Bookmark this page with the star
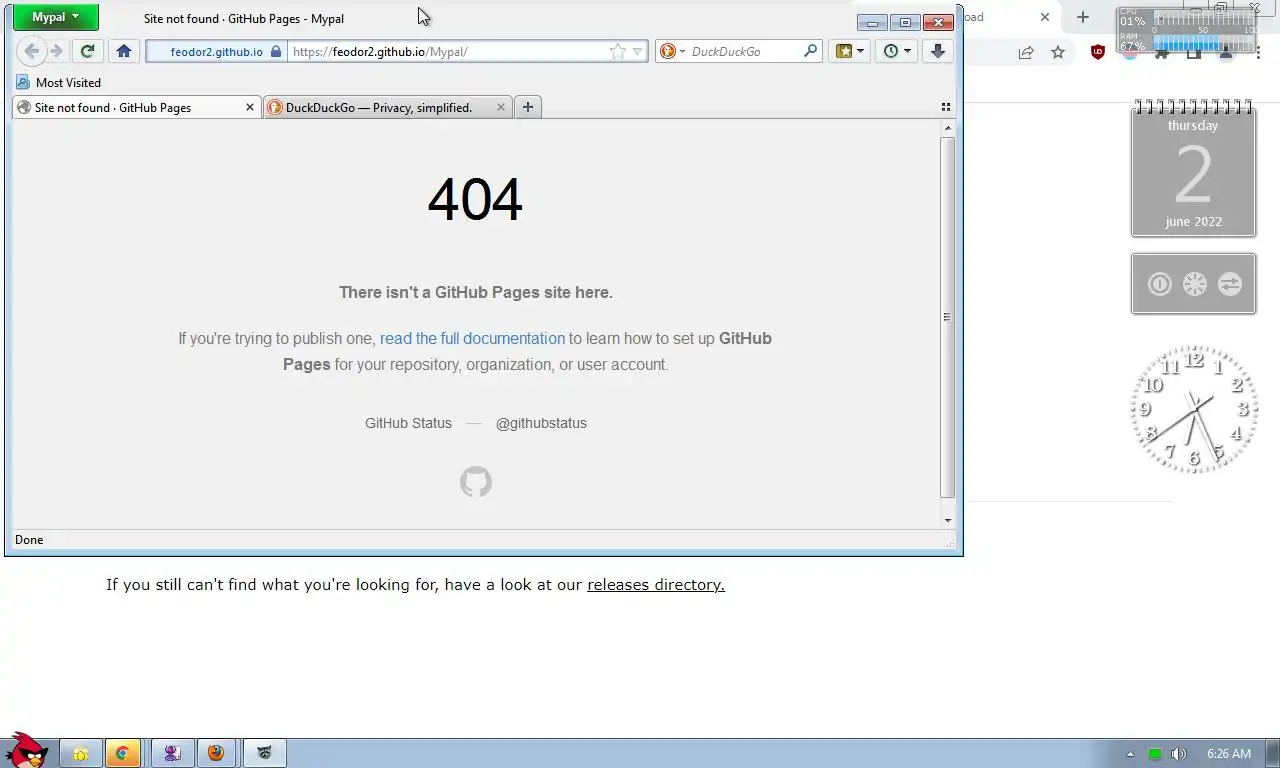The image size is (1280, 768). tap(618, 51)
